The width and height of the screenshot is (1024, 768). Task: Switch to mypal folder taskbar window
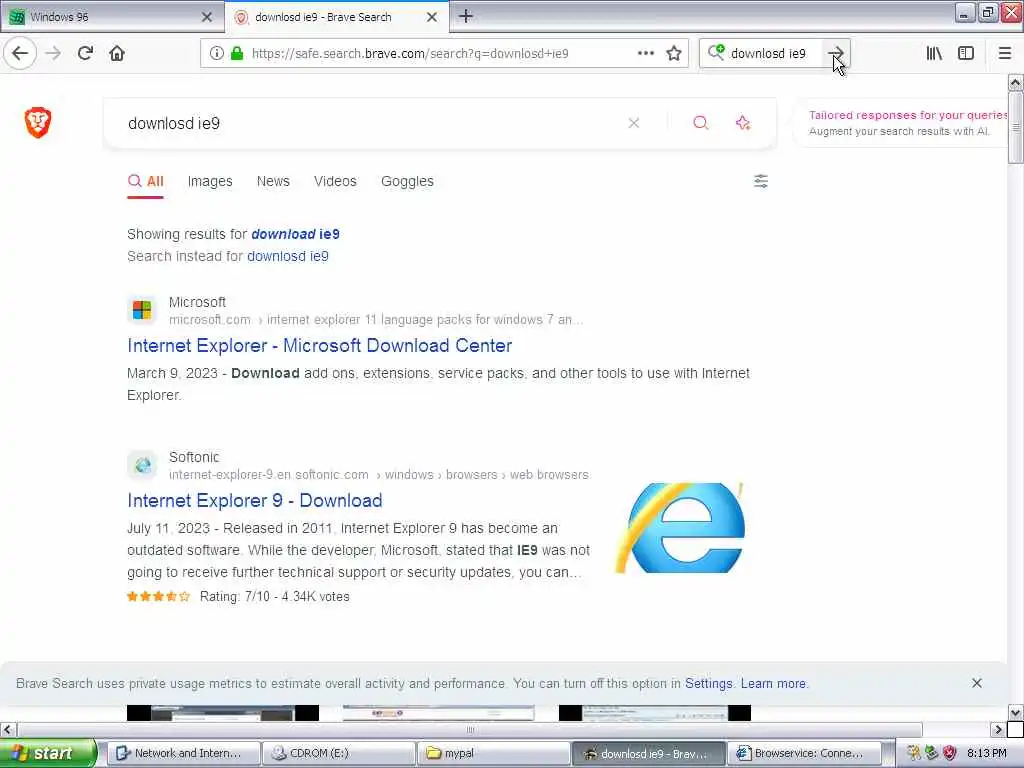coord(494,753)
